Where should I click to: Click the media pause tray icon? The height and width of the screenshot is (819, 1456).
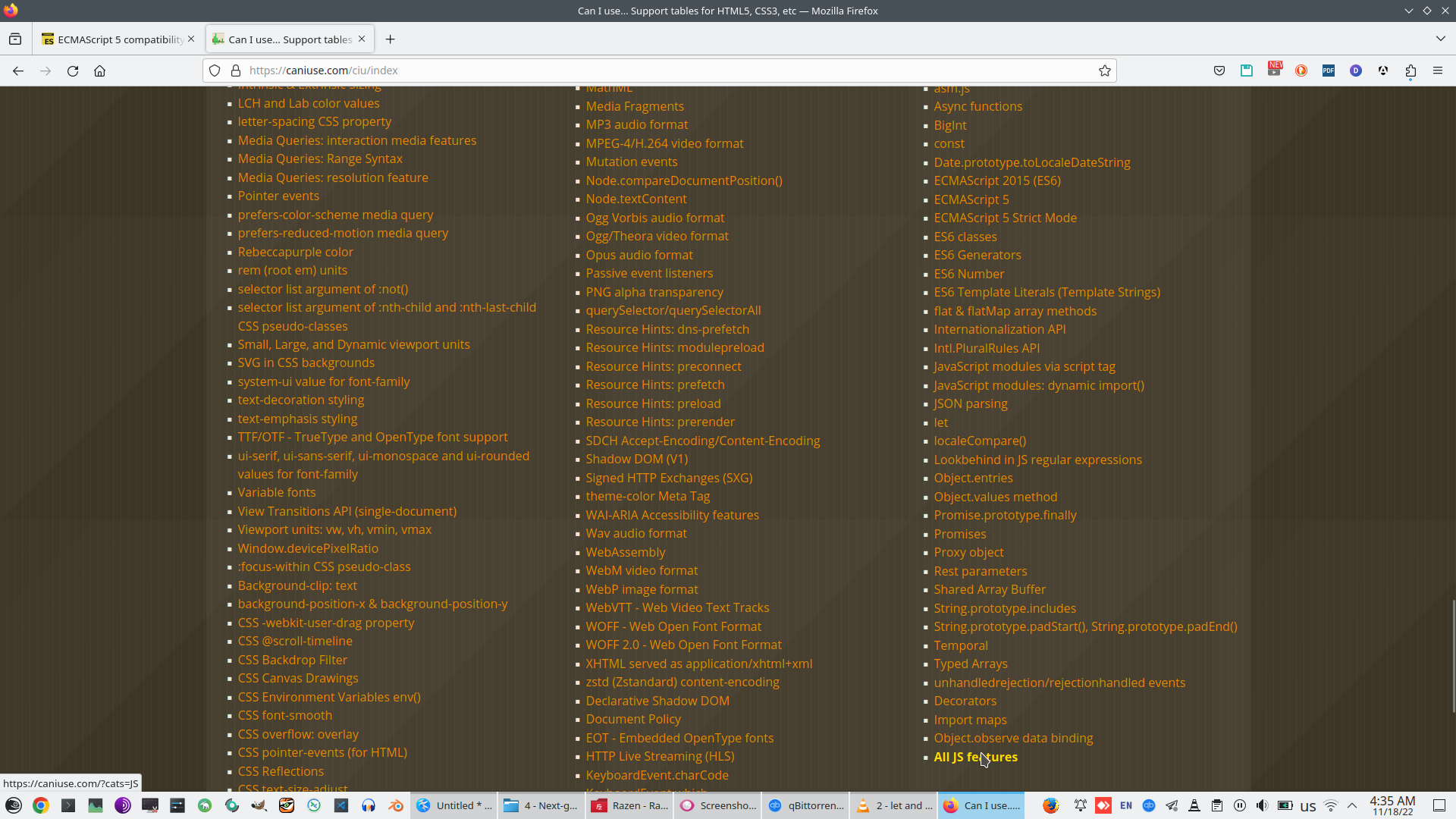point(1240,805)
